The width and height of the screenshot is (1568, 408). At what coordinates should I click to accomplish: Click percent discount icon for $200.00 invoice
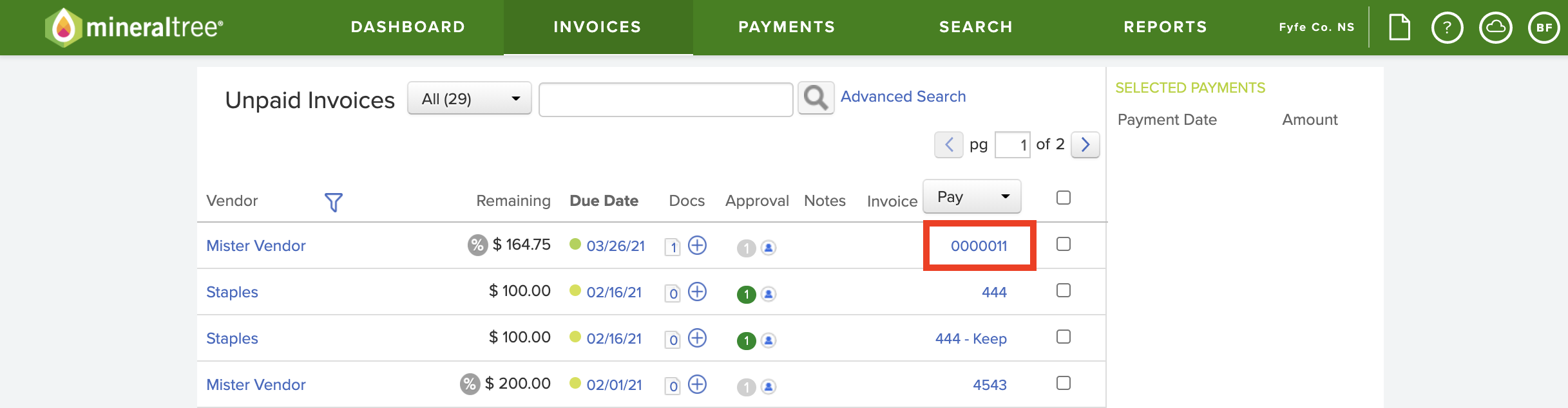pyautogui.click(x=470, y=384)
